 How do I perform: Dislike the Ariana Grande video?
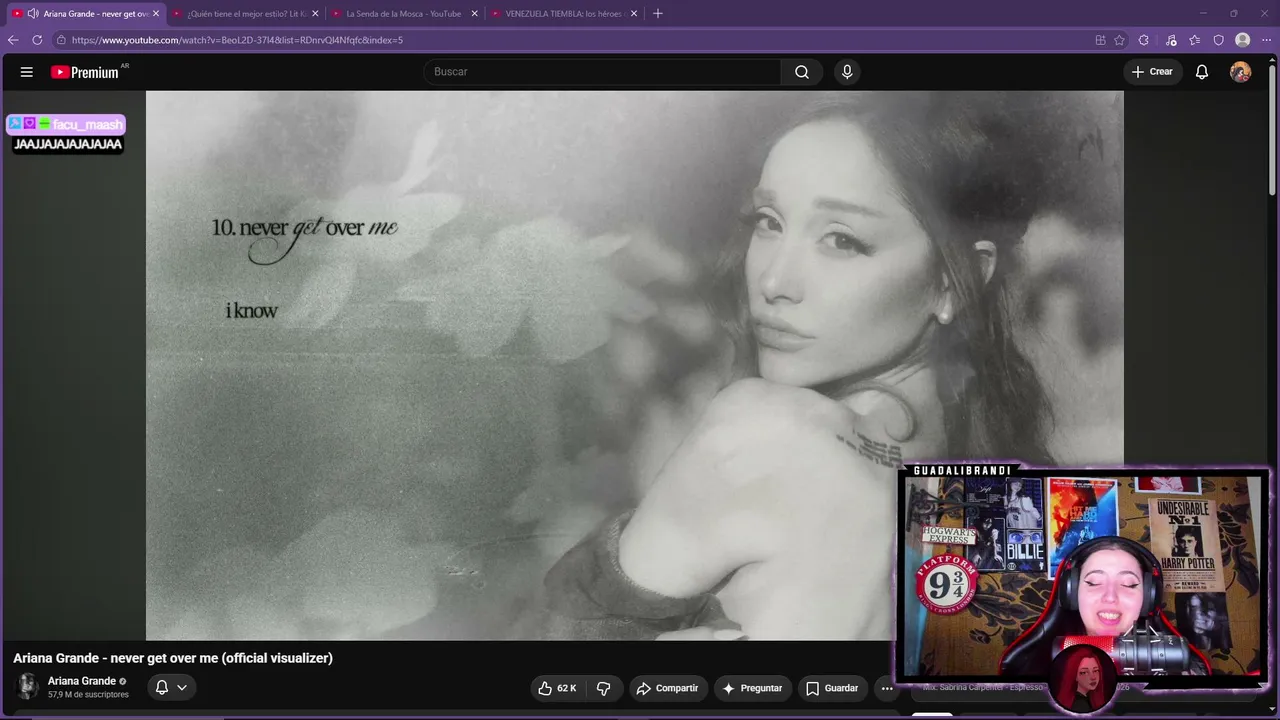tap(603, 688)
